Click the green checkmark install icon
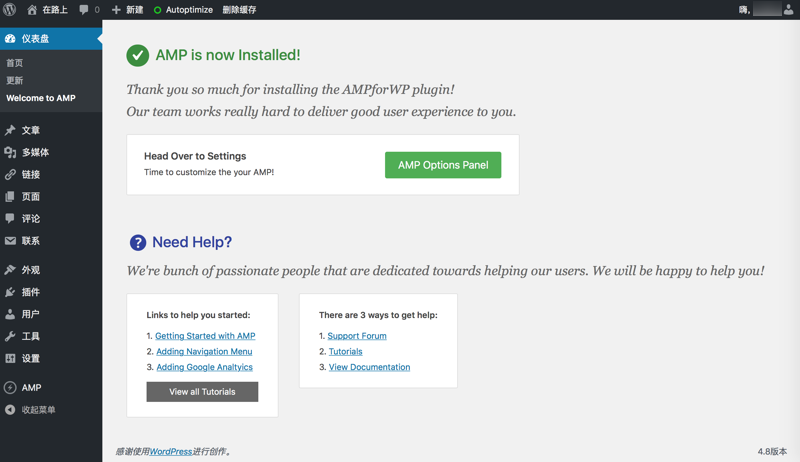This screenshot has height=462, width=800. point(138,55)
